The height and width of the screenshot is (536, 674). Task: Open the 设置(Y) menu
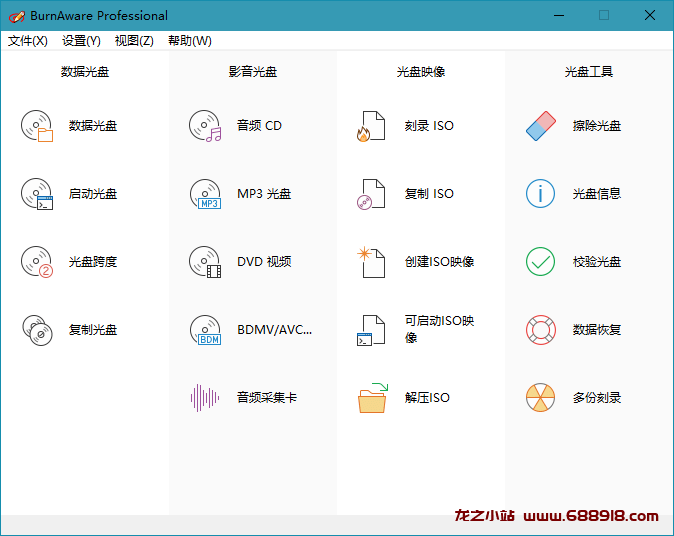(x=81, y=41)
